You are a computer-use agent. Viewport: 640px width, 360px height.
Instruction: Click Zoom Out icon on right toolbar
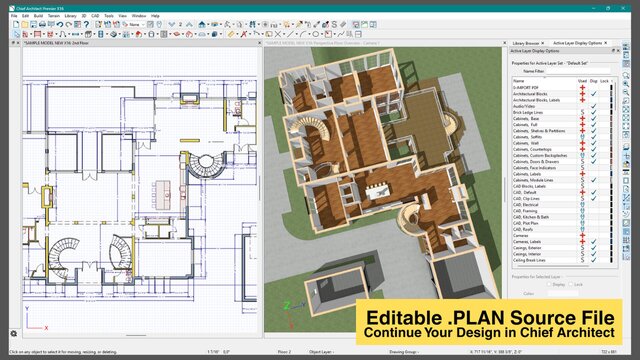pyautogui.click(x=626, y=92)
